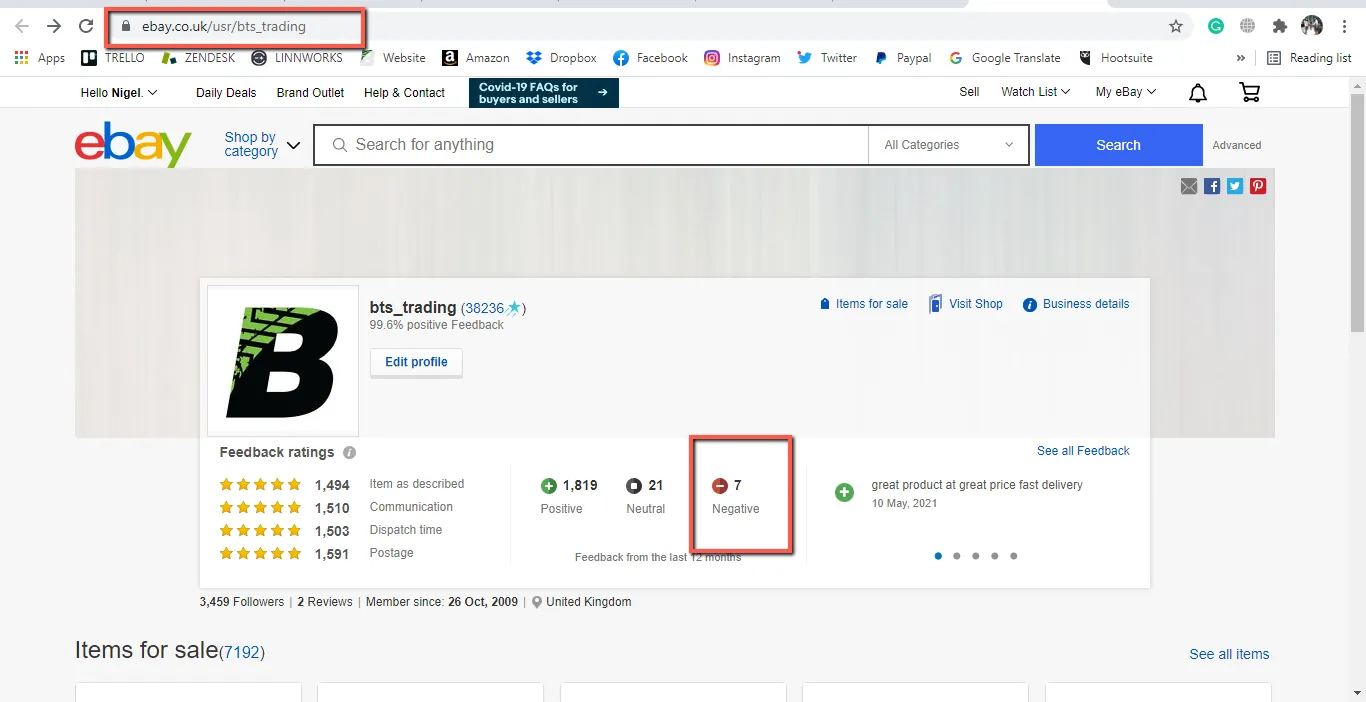Open the eBay shopping cart
The width and height of the screenshot is (1366, 702).
click(x=1249, y=93)
